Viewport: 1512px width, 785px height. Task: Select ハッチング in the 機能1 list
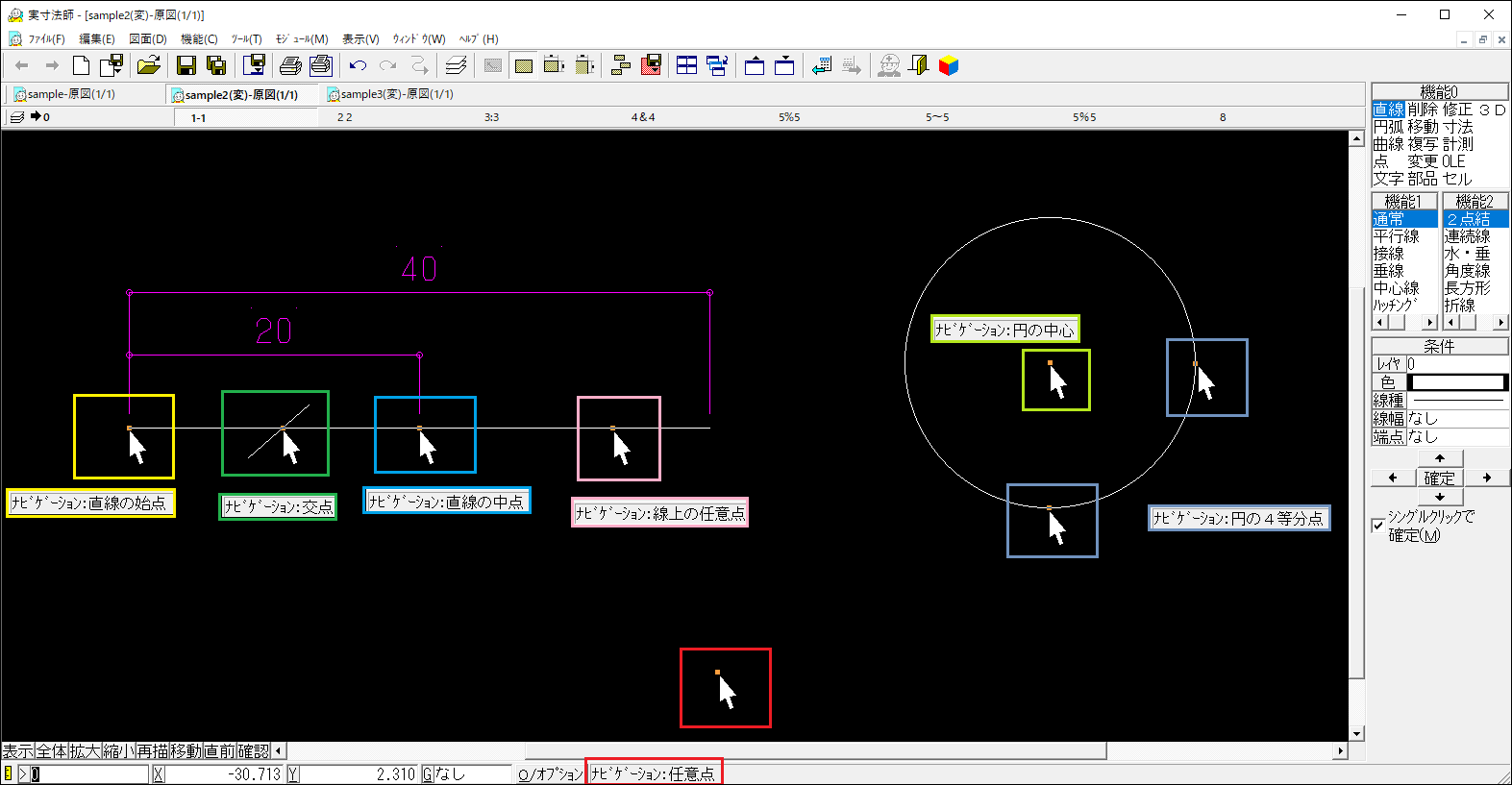tap(1396, 305)
